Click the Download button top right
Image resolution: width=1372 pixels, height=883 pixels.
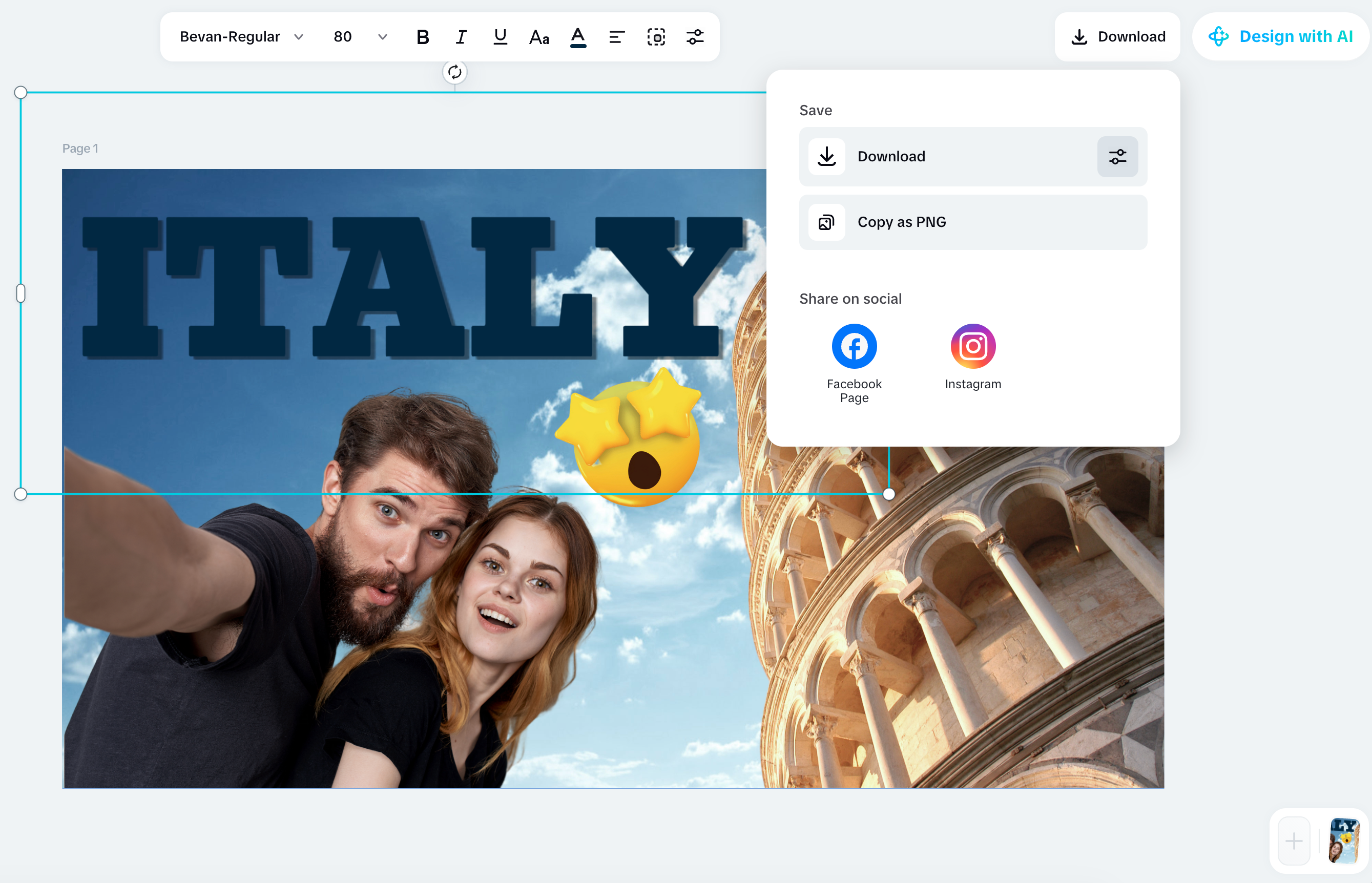1116,36
